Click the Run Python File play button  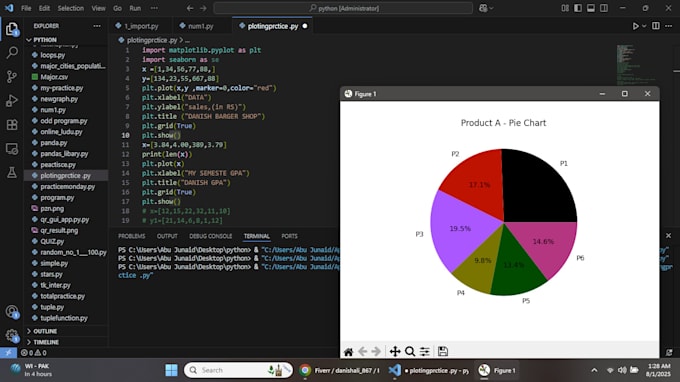pyautogui.click(x=635, y=26)
